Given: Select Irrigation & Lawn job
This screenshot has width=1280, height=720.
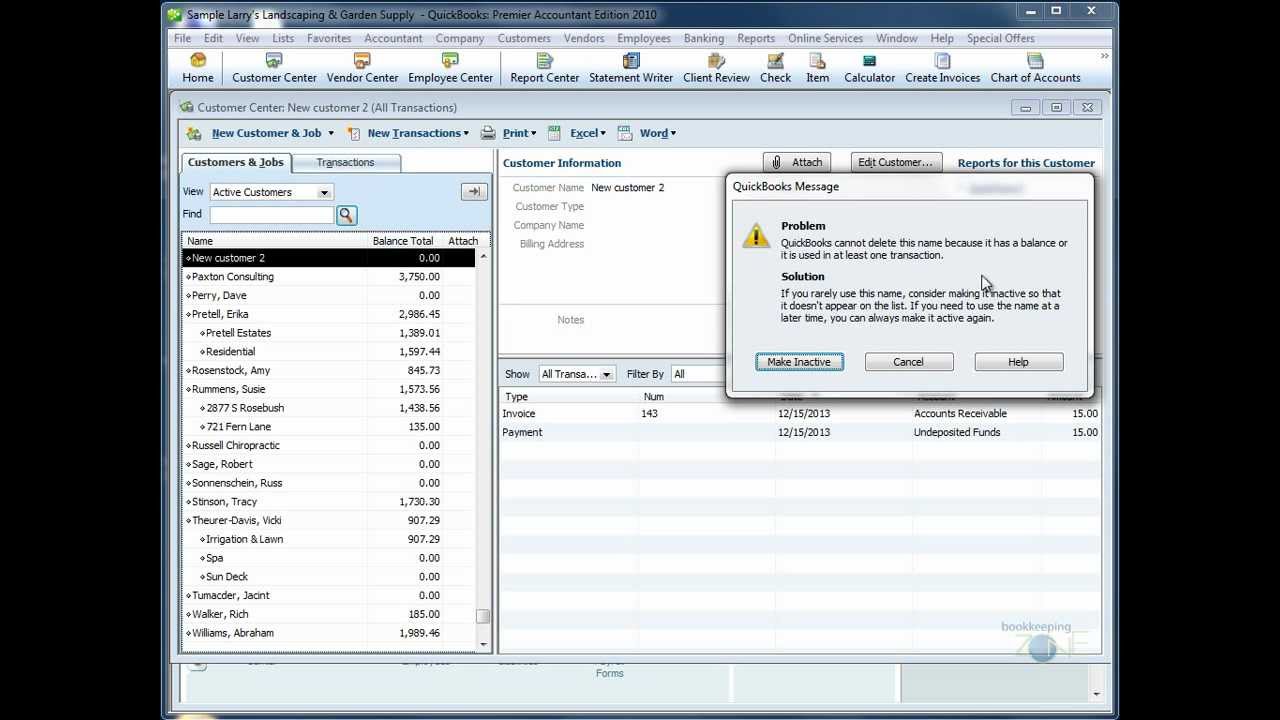Looking at the screenshot, I should coord(329,539).
